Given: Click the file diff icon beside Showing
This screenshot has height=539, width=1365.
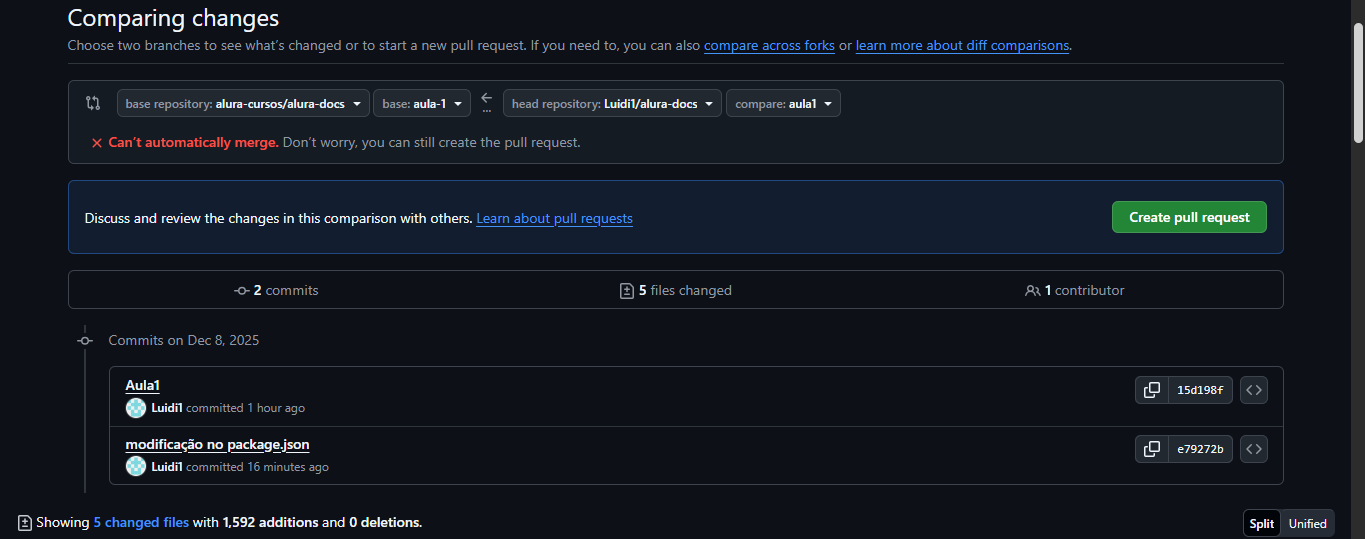Looking at the screenshot, I should pyautogui.click(x=25, y=523).
